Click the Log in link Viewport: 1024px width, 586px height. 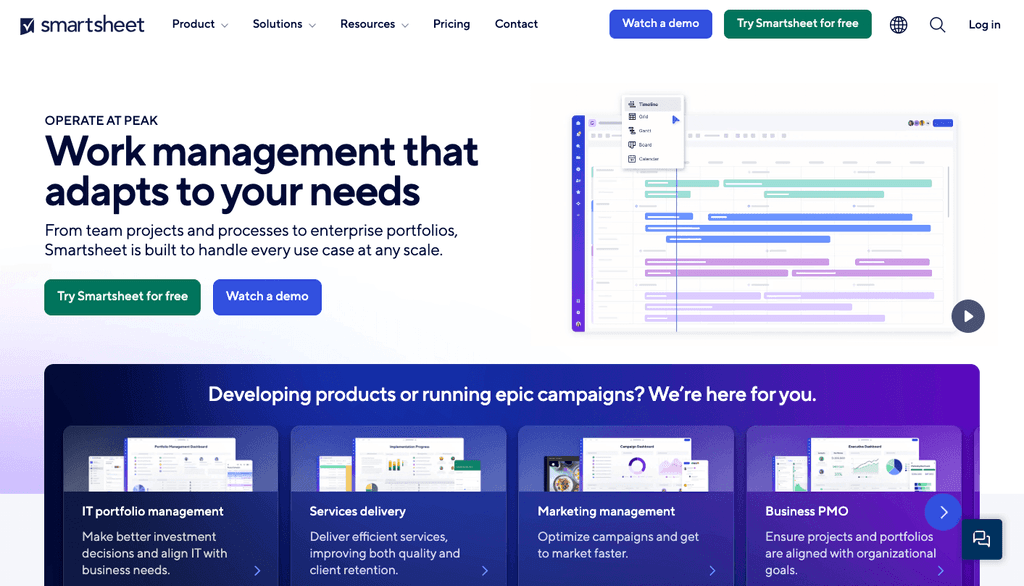click(984, 24)
